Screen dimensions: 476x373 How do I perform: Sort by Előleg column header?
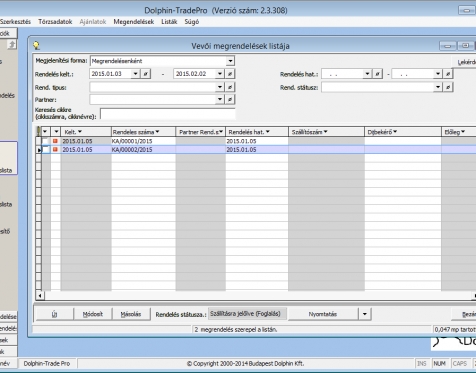pyautogui.click(x=459, y=132)
